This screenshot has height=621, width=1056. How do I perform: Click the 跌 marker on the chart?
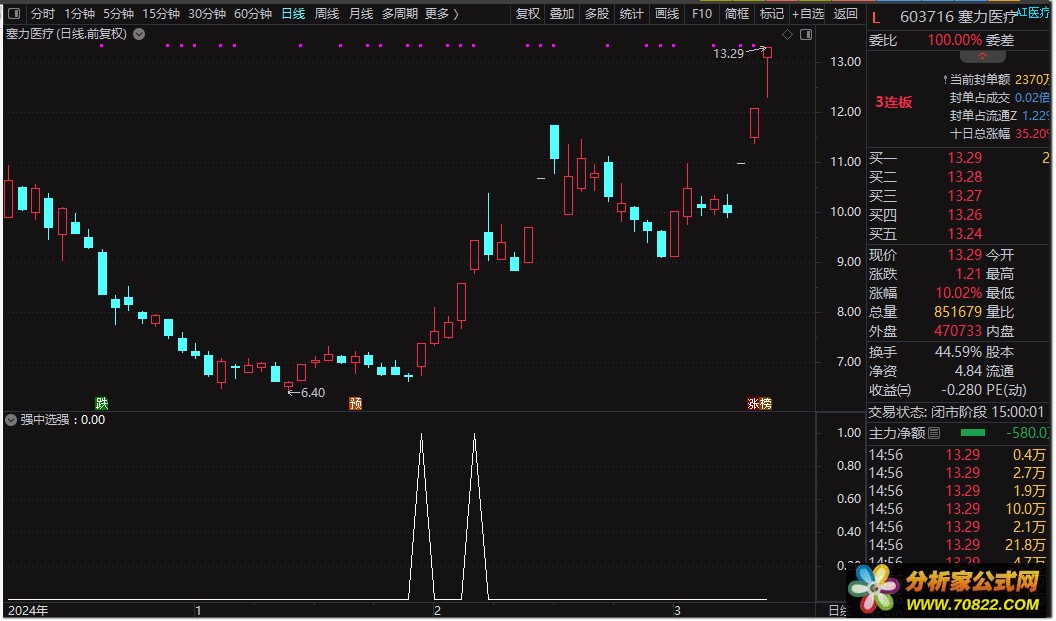pos(102,403)
